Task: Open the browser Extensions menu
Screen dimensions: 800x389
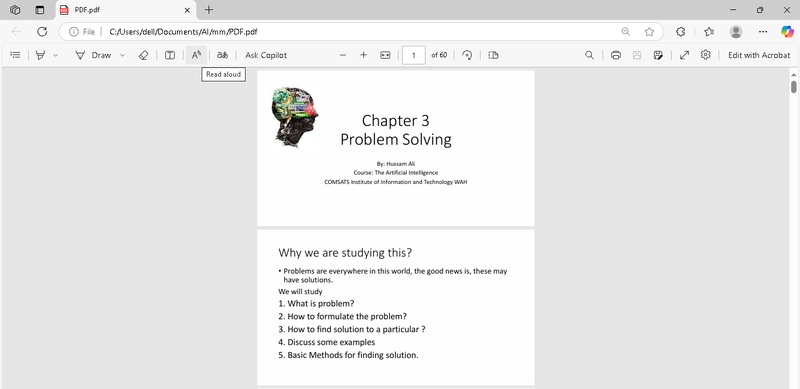Action: click(x=680, y=32)
